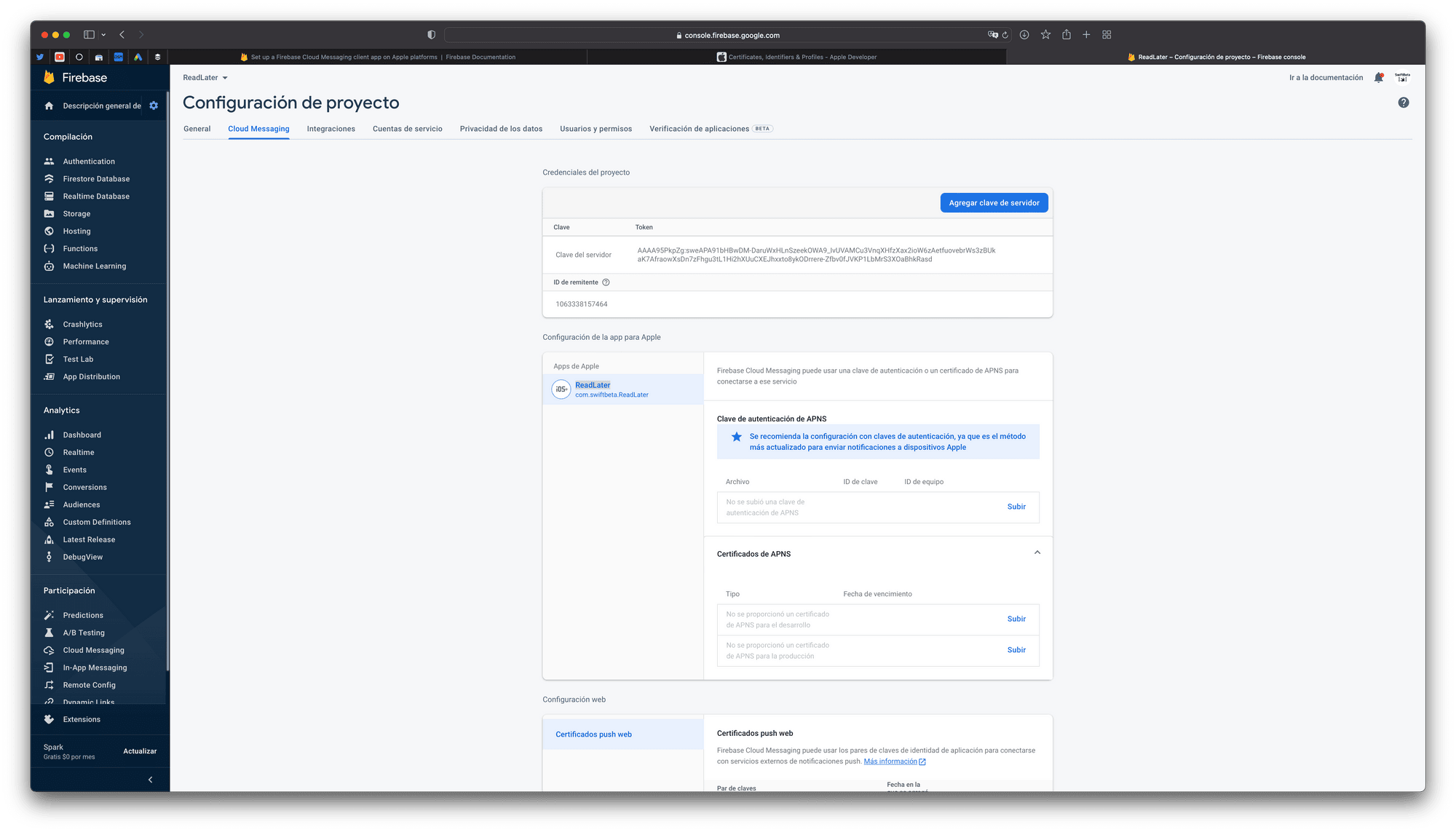Show sender ID help tooltip icon
Image resolution: width=1456 pixels, height=832 pixels.
coord(606,282)
